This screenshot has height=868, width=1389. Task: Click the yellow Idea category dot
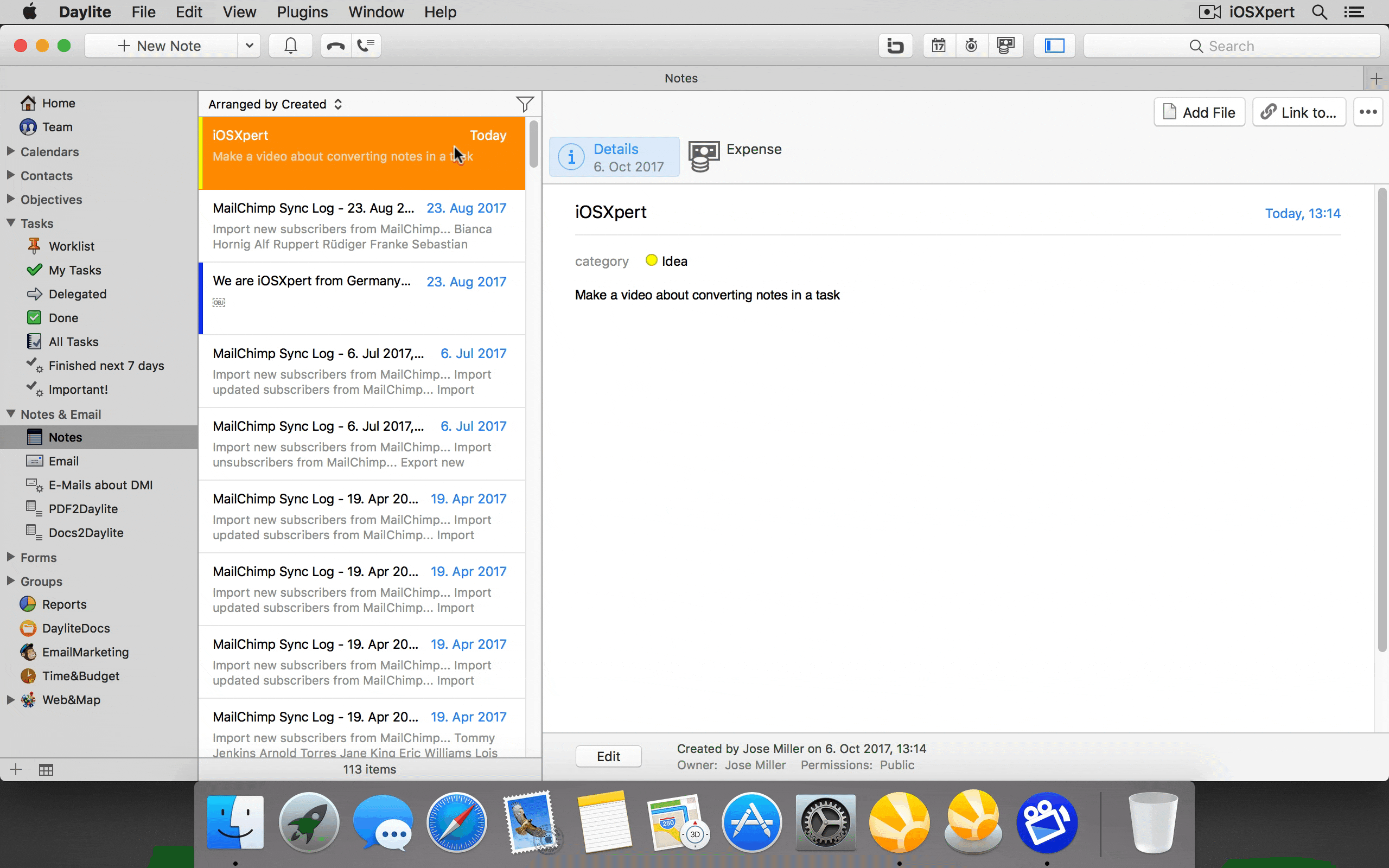[x=651, y=260]
